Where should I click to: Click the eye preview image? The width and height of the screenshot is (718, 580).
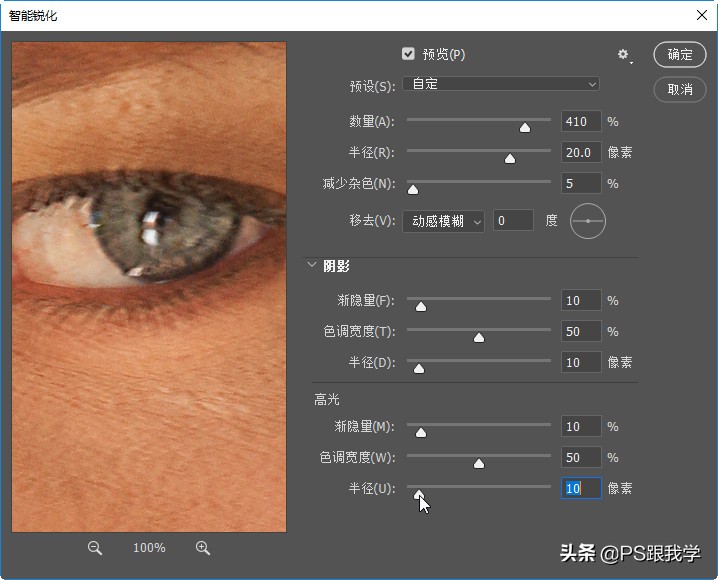149,287
